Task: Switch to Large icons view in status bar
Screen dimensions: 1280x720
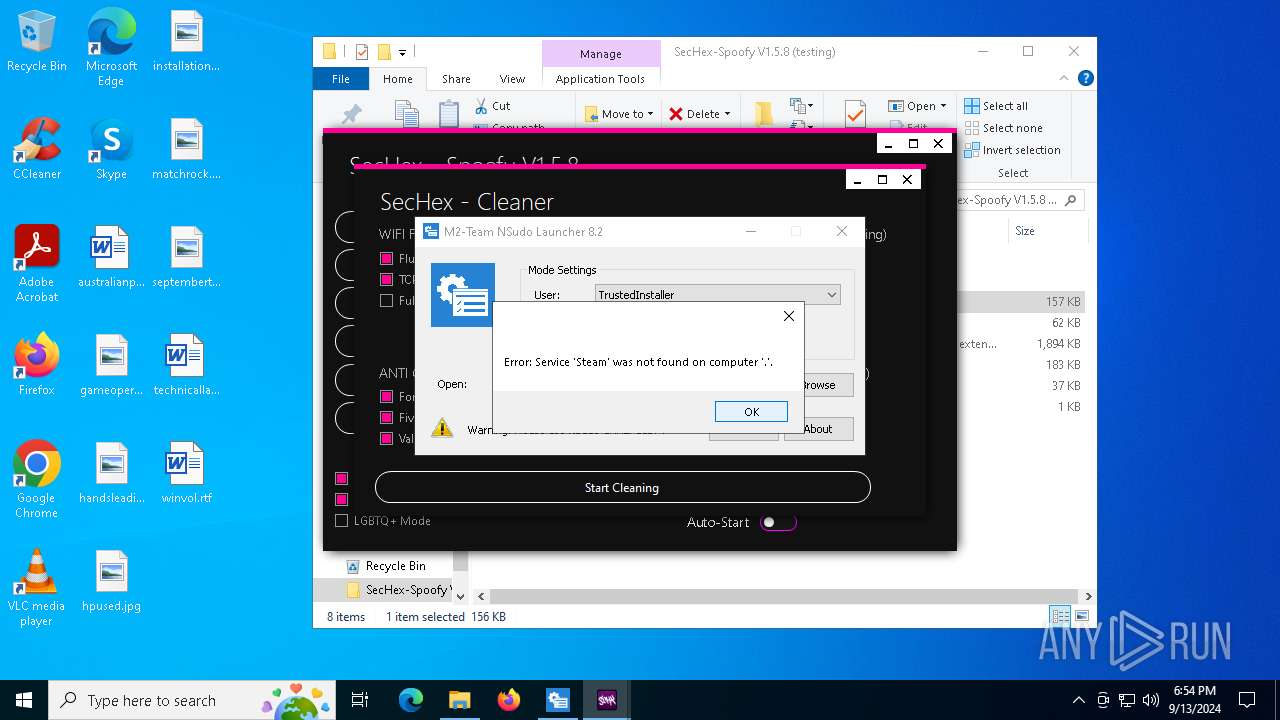Action: tap(1081, 616)
